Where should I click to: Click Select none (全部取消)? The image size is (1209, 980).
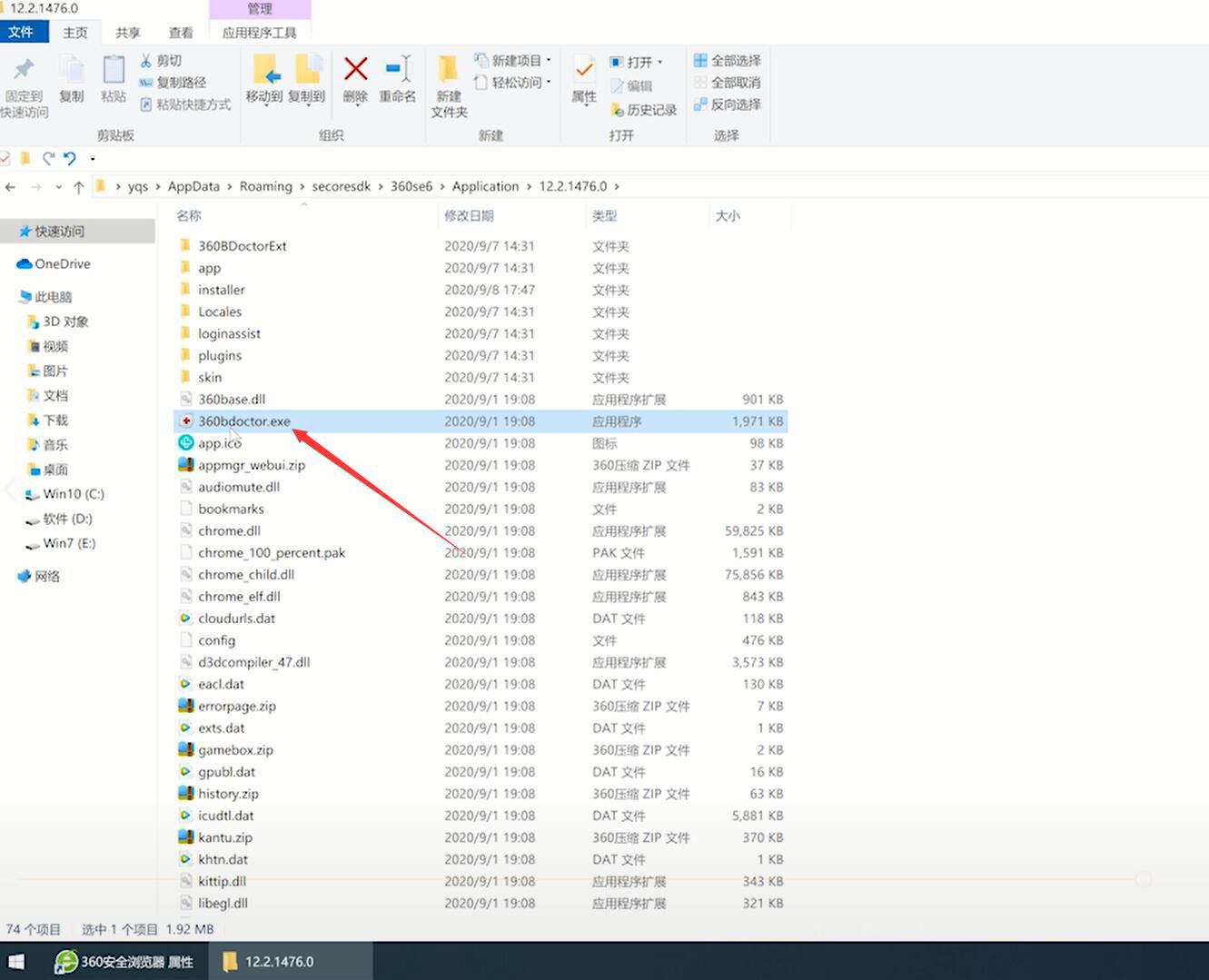(728, 83)
